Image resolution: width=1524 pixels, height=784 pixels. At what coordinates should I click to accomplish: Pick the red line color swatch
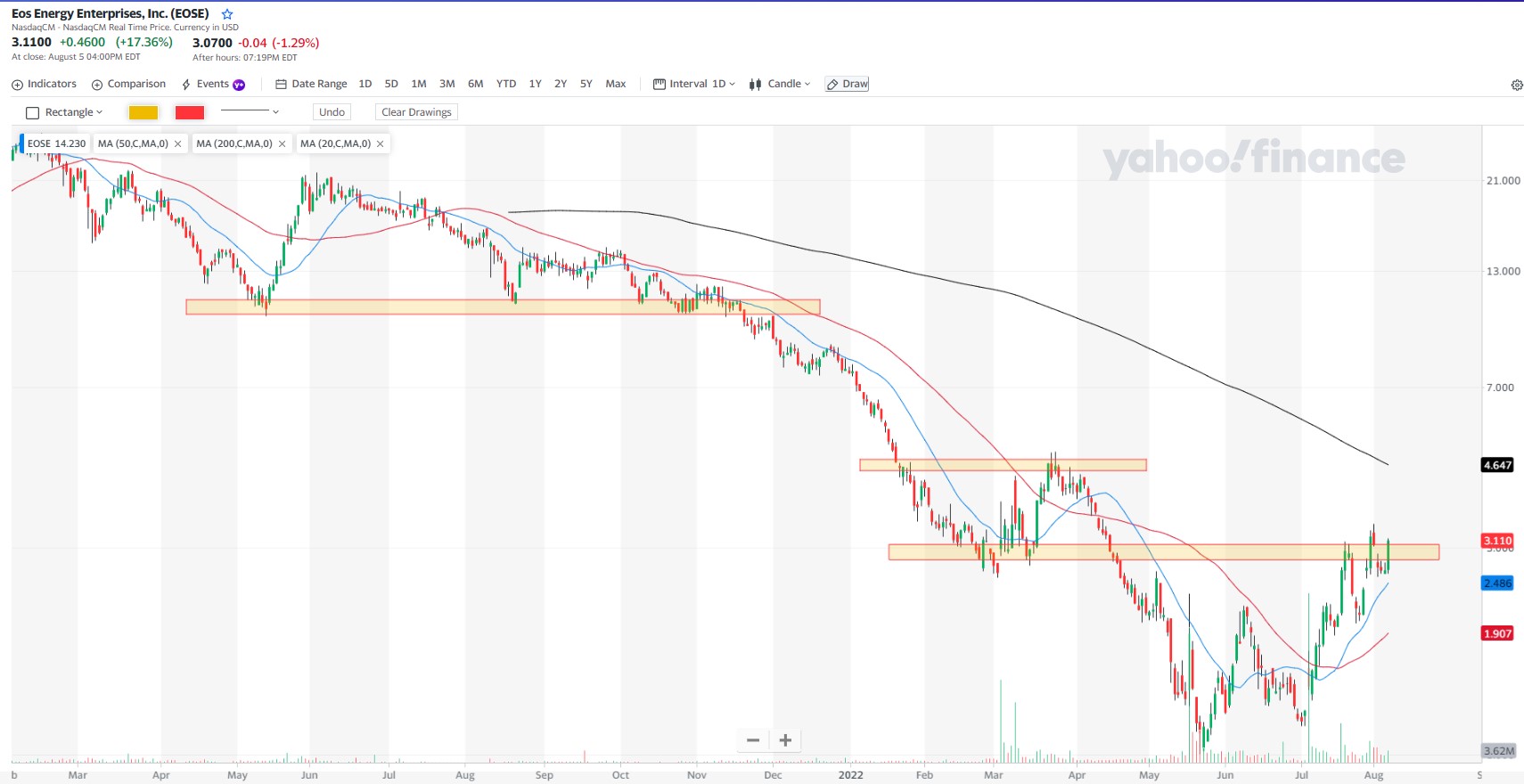[x=190, y=112]
